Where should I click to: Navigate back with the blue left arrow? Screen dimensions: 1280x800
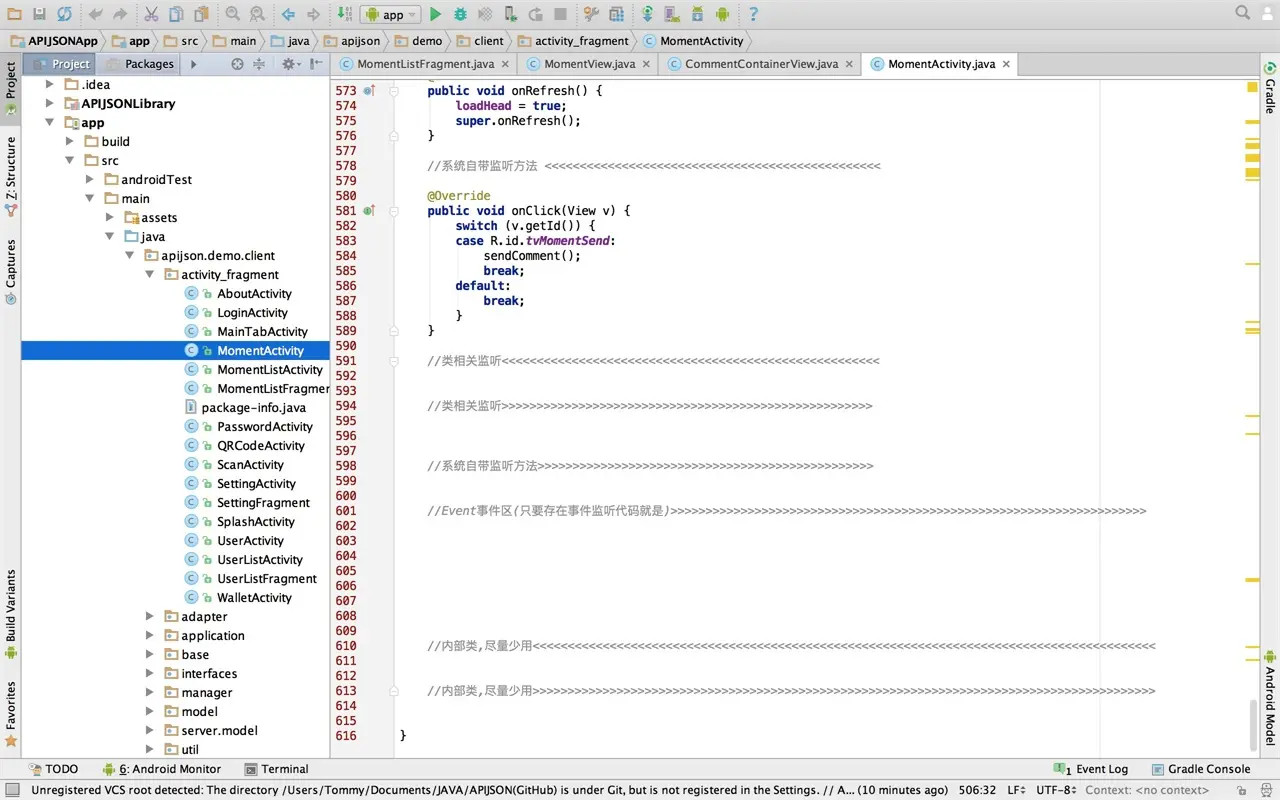[x=288, y=14]
